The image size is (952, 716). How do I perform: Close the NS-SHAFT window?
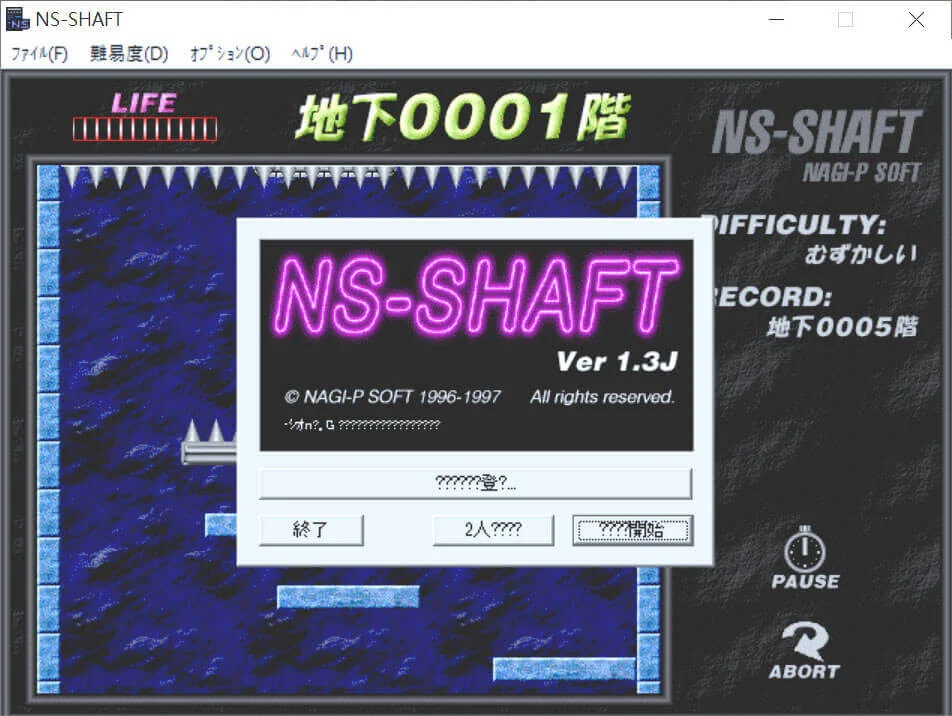click(916, 19)
